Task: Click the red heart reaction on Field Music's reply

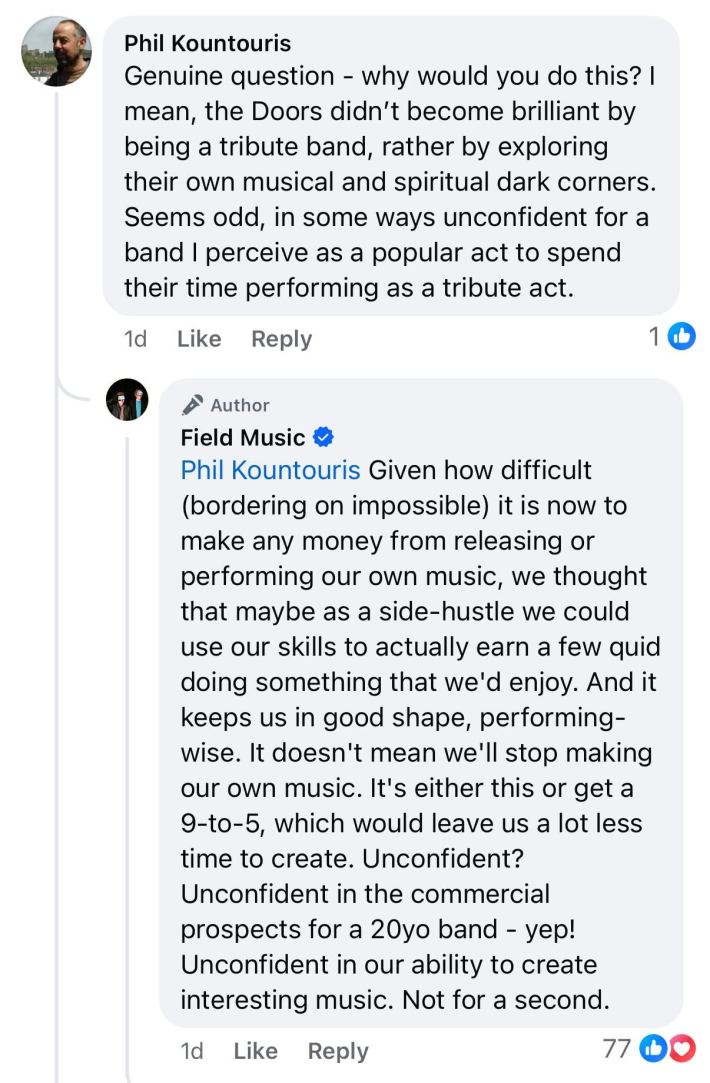Action: 682,1049
